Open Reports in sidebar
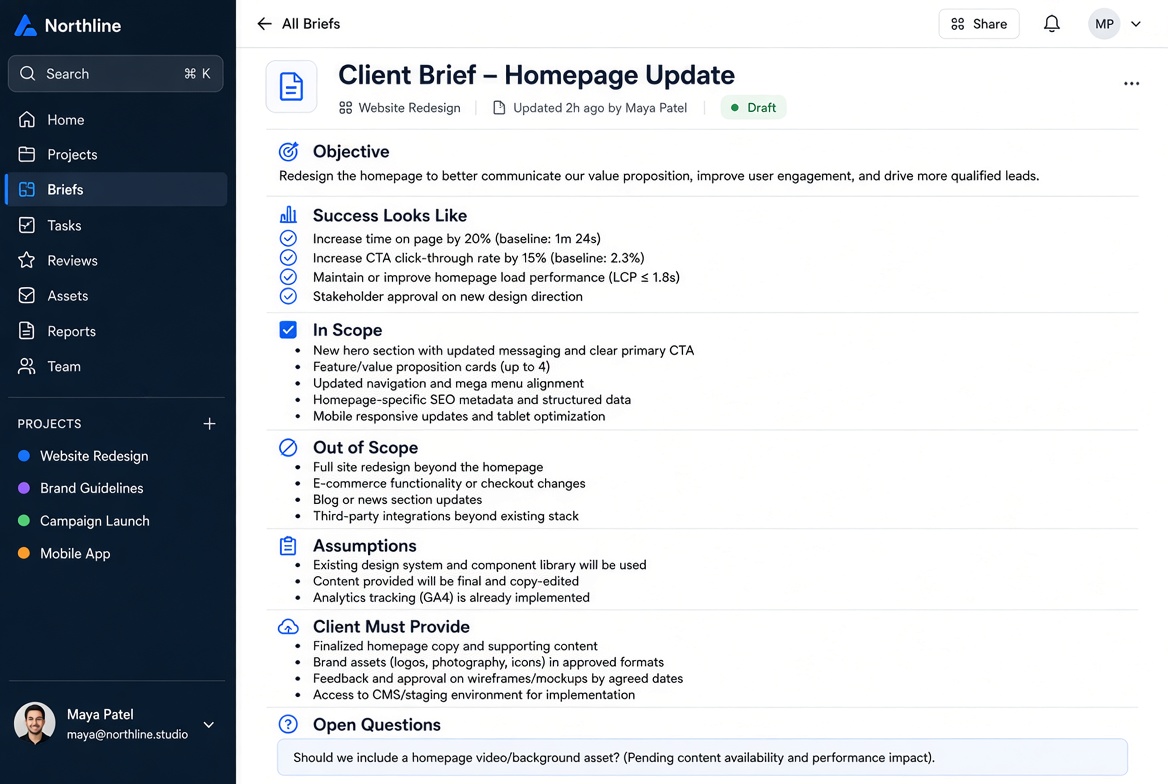This screenshot has width=1168, height=784. click(x=116, y=331)
